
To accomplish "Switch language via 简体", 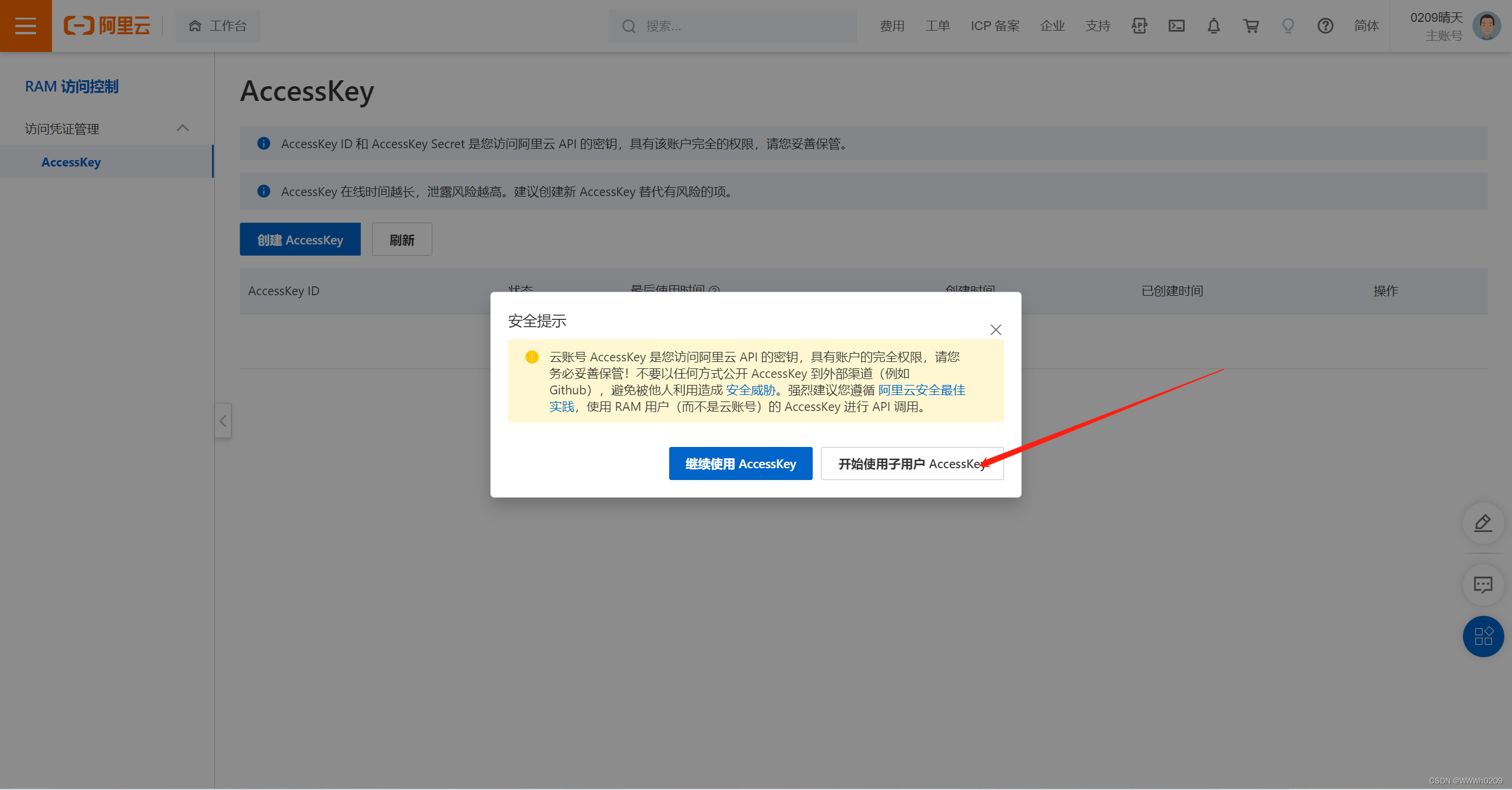I will [x=1367, y=26].
